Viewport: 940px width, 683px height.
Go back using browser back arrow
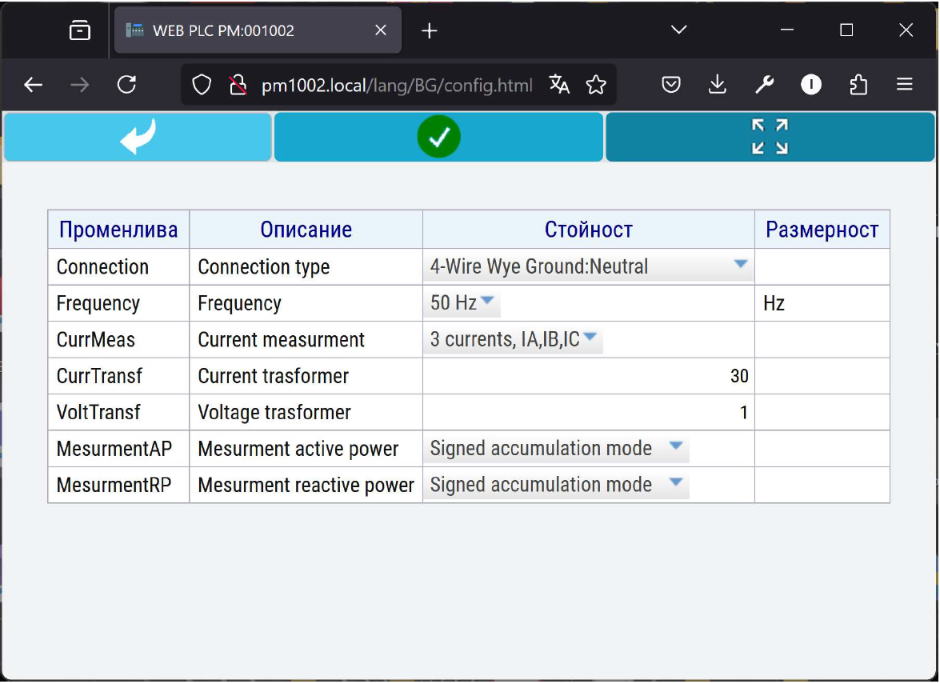[x=33, y=85]
